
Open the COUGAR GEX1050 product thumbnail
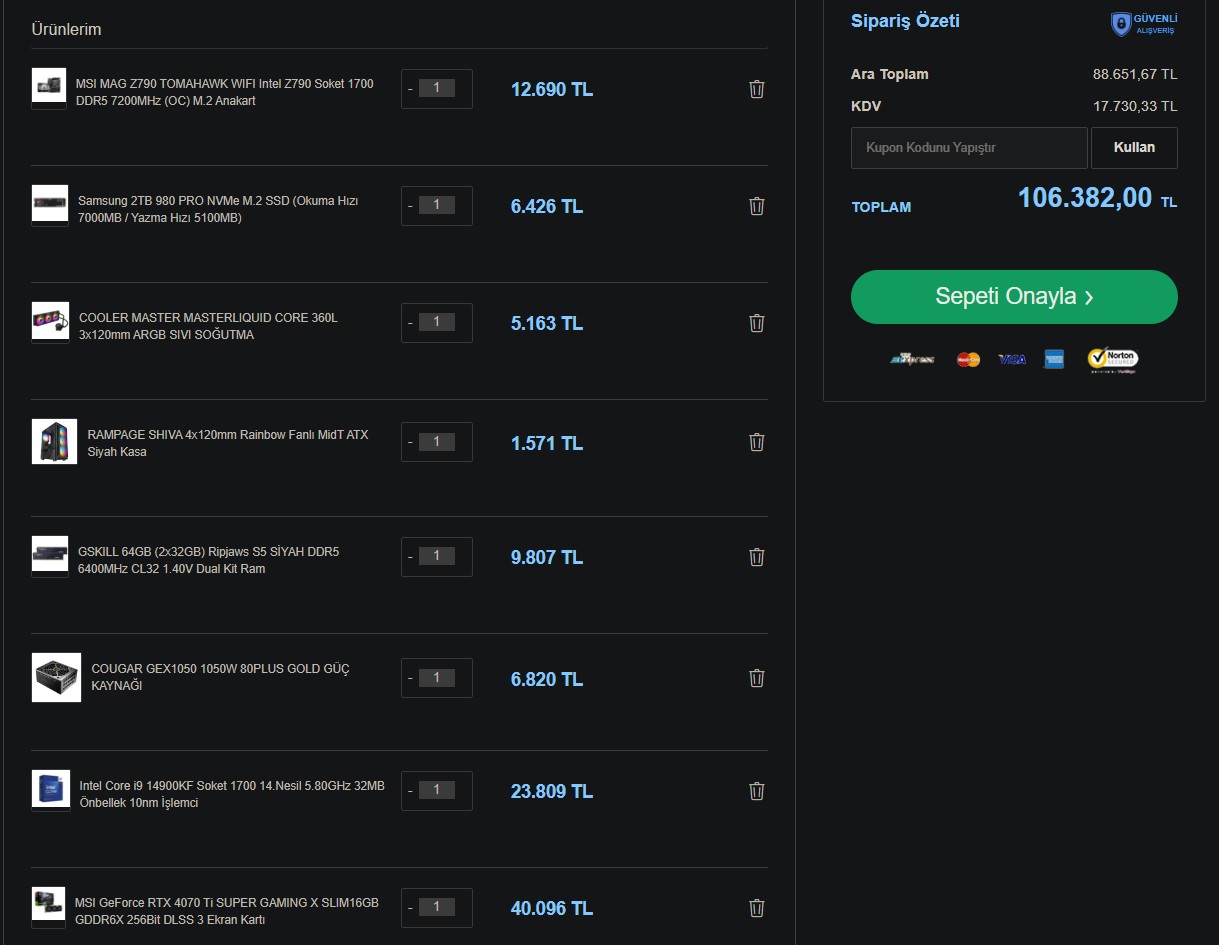point(56,678)
